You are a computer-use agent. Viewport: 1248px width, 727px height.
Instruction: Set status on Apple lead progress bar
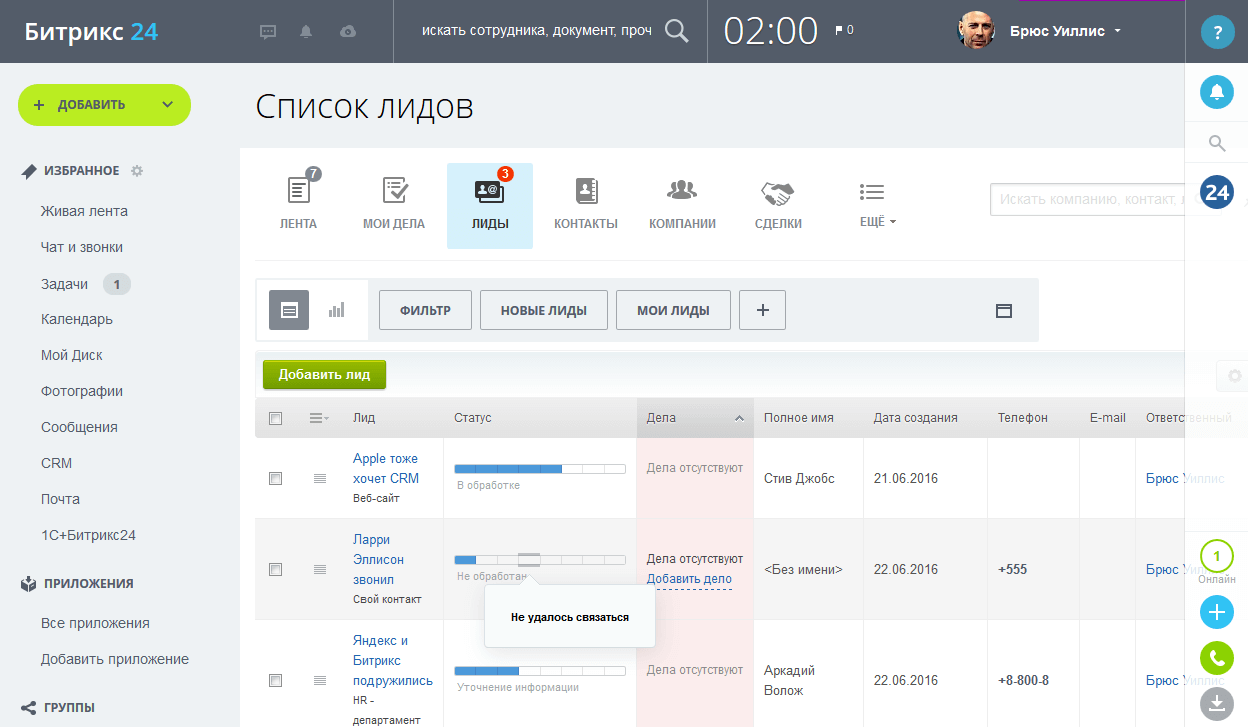(x=540, y=468)
